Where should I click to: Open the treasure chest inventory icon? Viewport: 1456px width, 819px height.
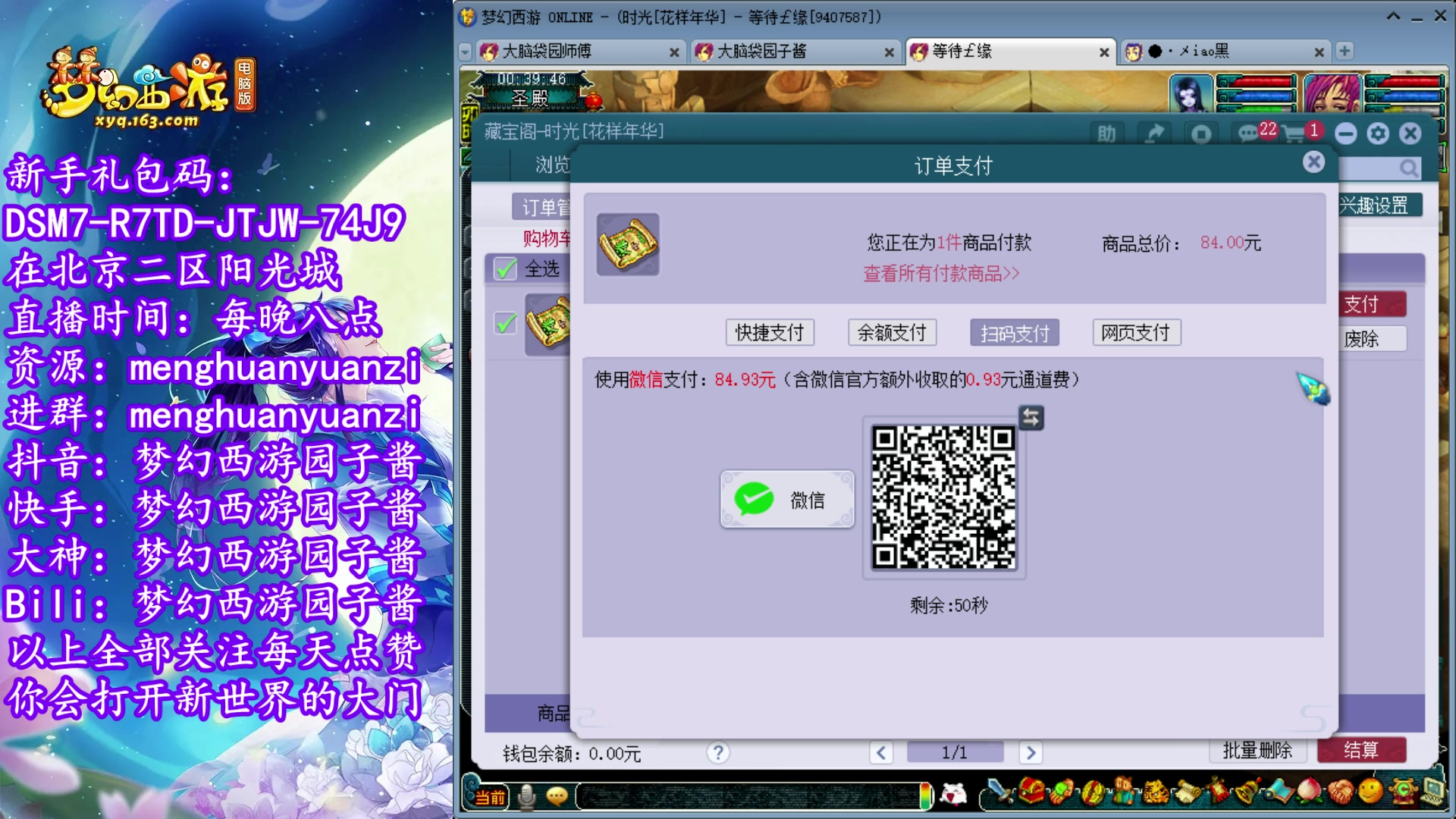coord(1031,791)
